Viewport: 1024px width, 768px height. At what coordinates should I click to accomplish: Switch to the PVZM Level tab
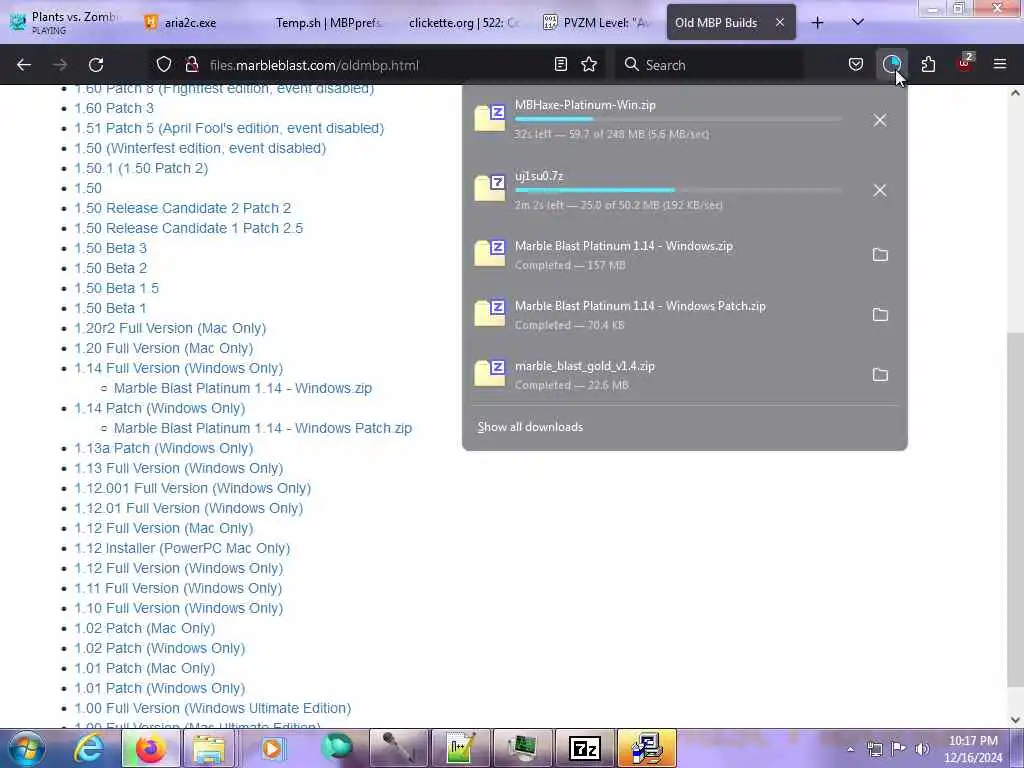598,22
